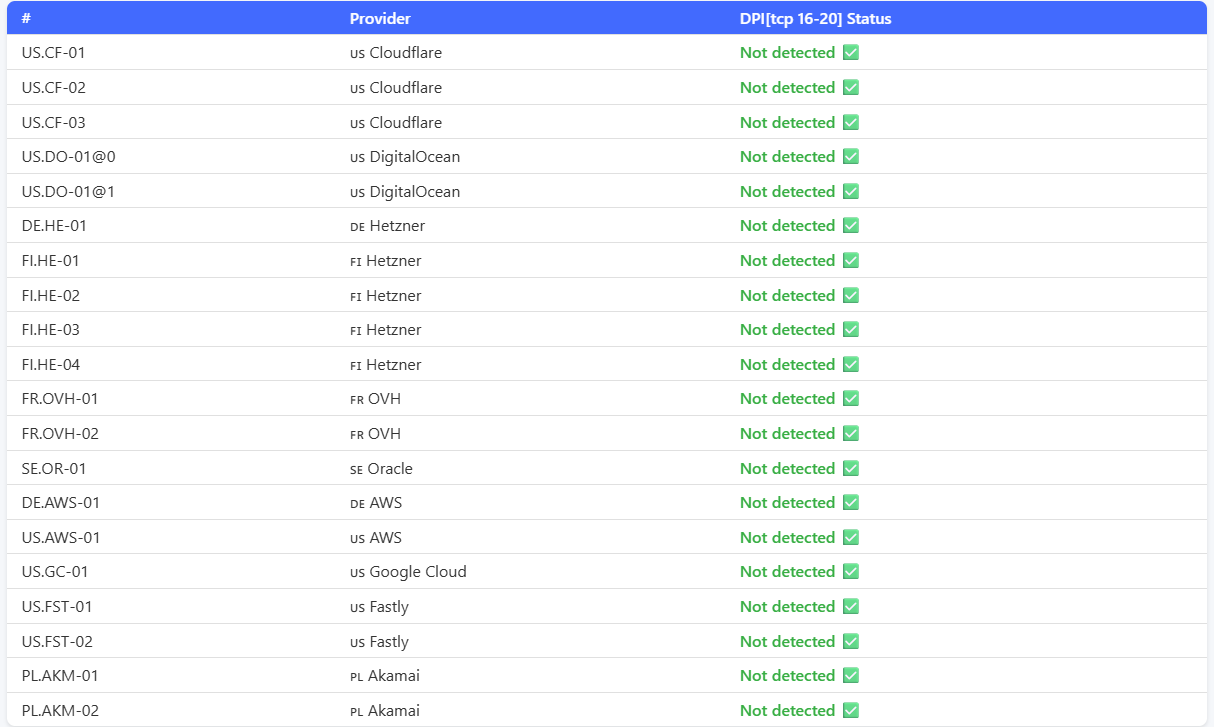Click the green checkmark in SE.OR-01 row
The image size is (1214, 727).
tap(851, 468)
